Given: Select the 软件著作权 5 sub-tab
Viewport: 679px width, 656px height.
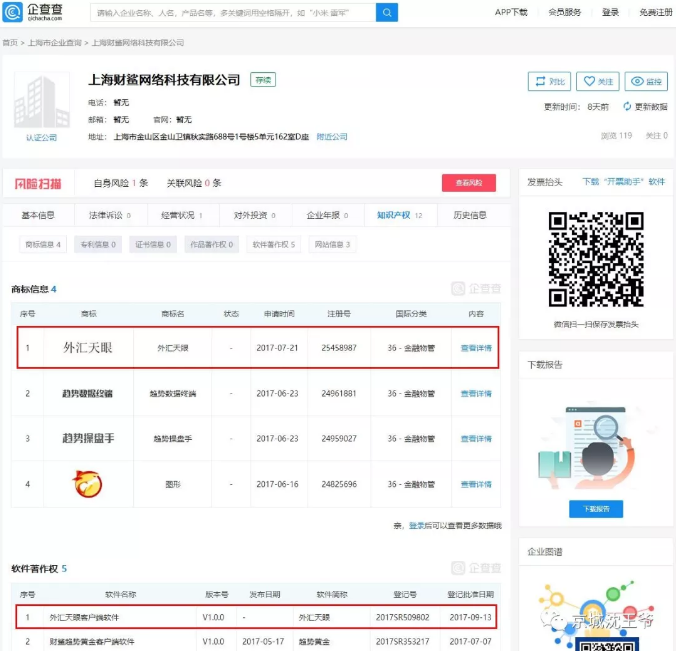Looking at the screenshot, I should 275,245.
